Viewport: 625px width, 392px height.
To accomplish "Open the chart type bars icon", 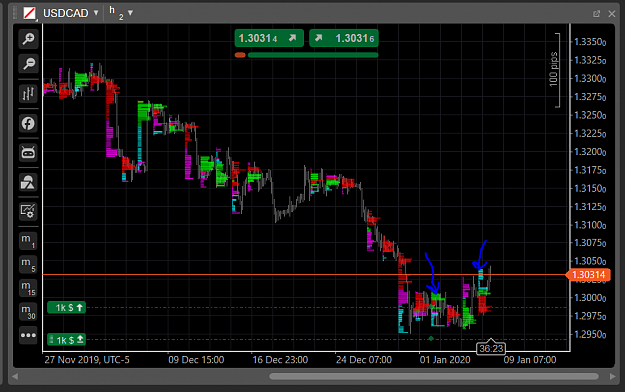I will (28, 94).
